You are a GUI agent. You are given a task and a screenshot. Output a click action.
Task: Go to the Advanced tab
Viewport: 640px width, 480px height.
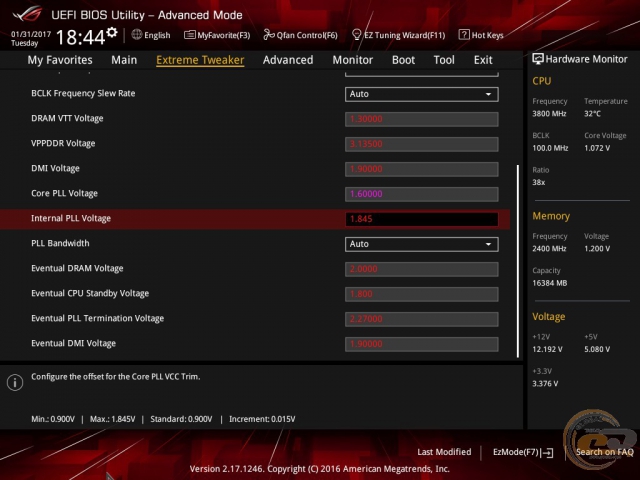[288, 60]
